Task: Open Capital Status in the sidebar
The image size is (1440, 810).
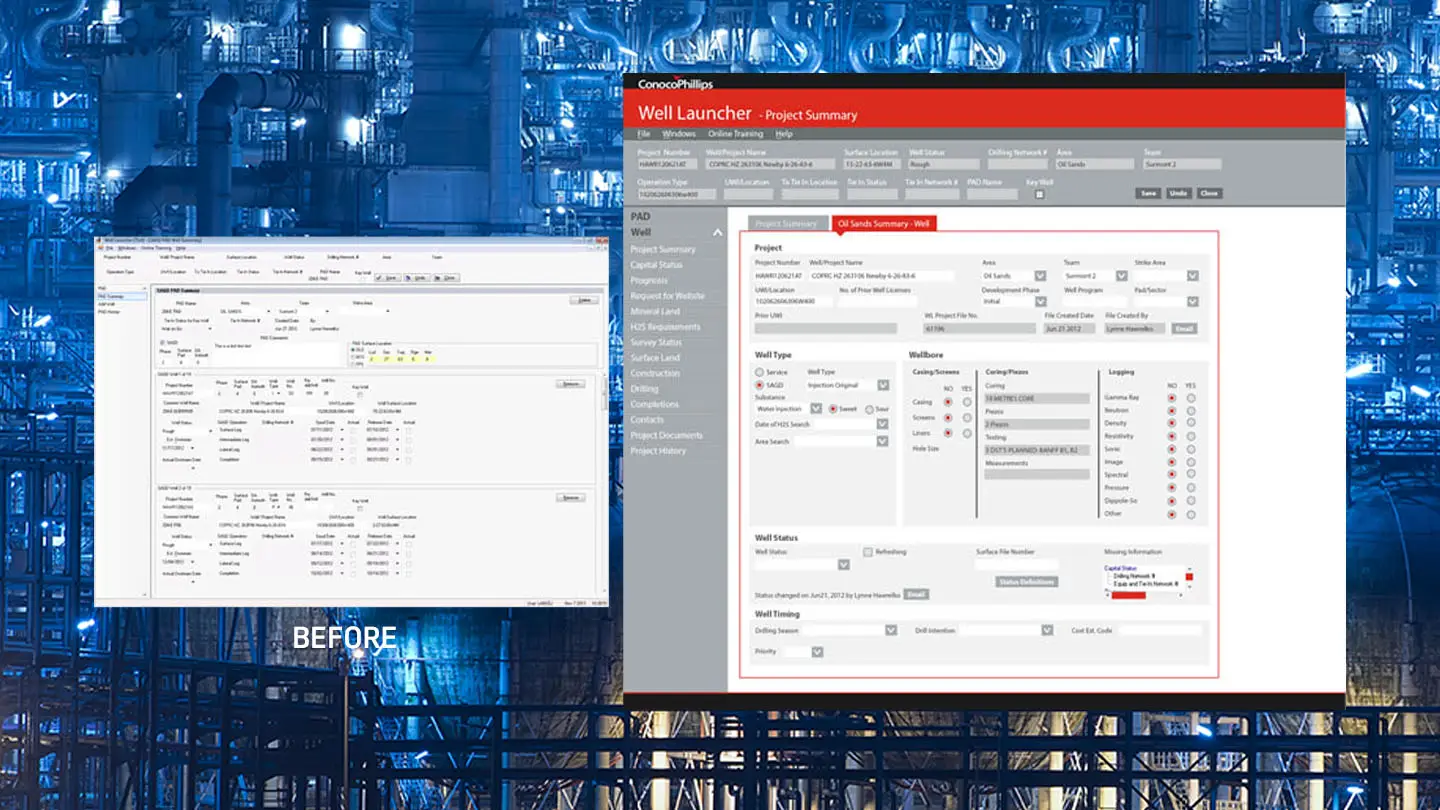Action: tap(656, 265)
